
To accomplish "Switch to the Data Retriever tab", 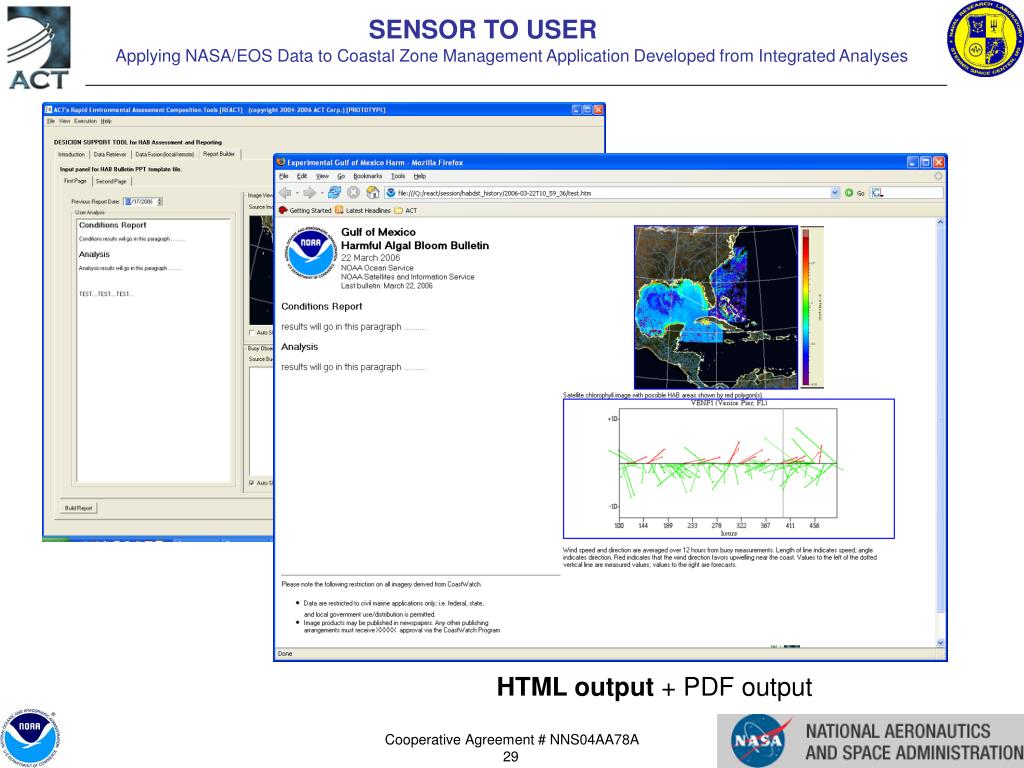I will (x=110, y=154).
